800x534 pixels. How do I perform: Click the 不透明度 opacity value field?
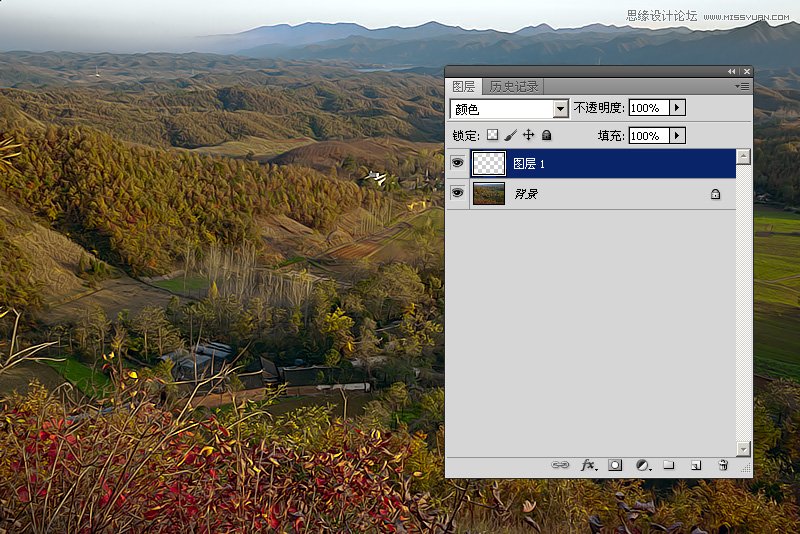[648, 108]
